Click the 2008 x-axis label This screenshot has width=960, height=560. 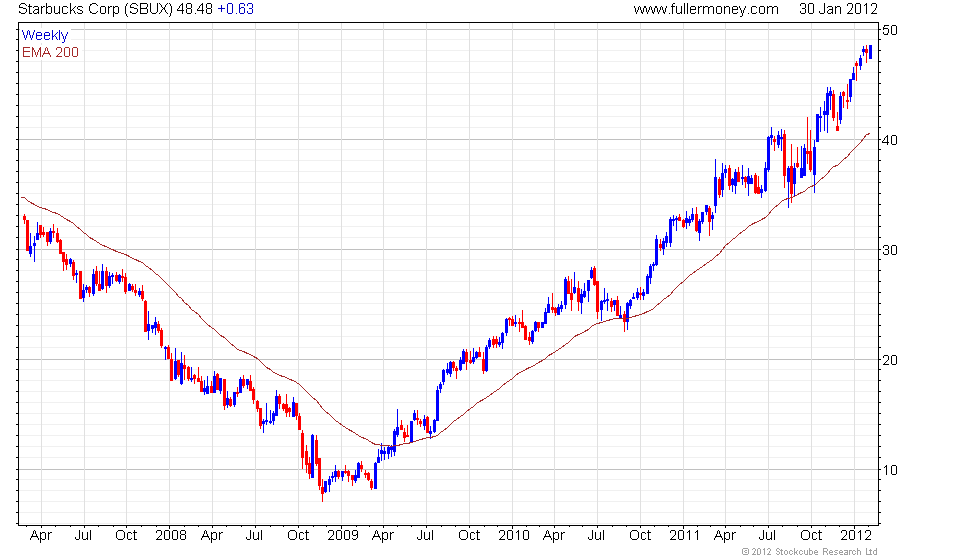pyautogui.click(x=171, y=536)
